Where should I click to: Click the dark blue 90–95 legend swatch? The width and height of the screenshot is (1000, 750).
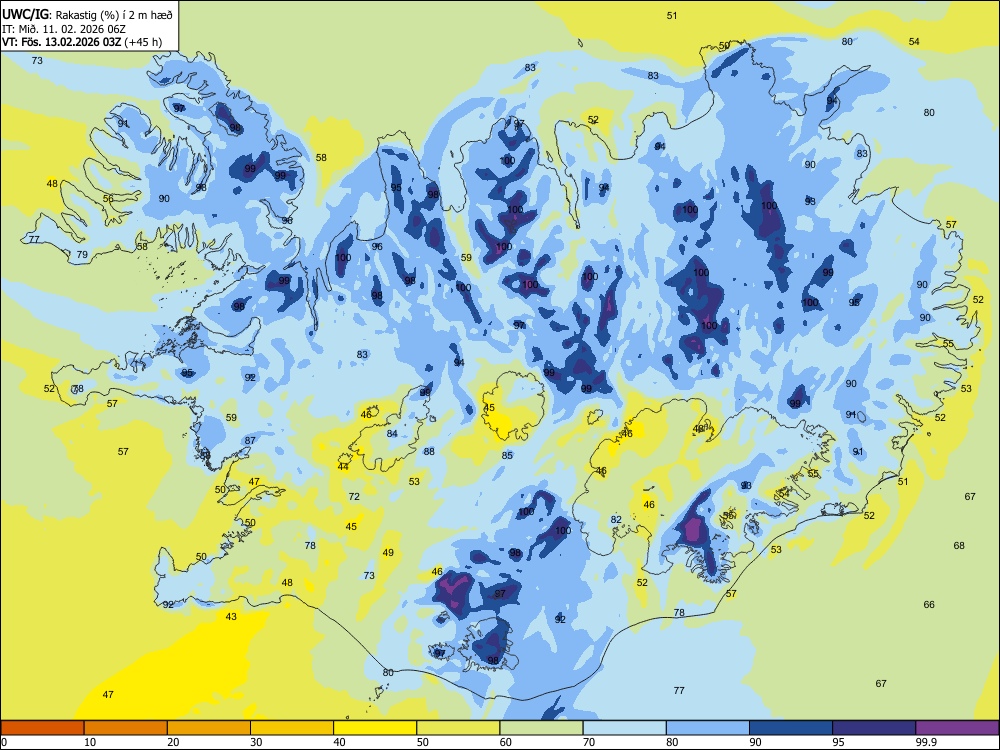point(791,728)
